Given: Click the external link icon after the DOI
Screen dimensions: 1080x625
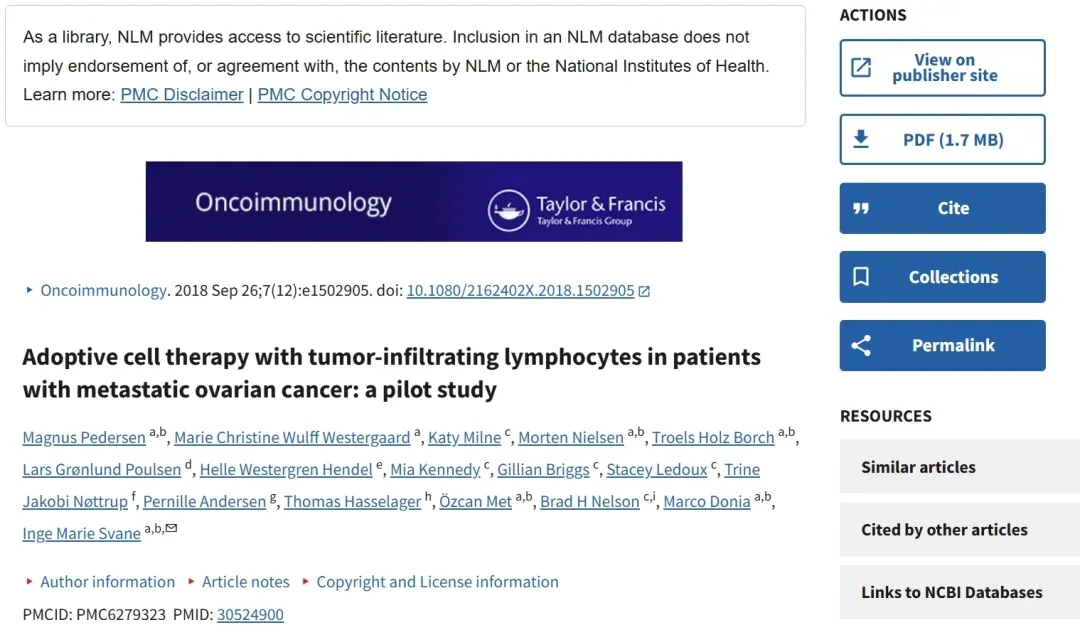Looking at the screenshot, I should coord(644,291).
